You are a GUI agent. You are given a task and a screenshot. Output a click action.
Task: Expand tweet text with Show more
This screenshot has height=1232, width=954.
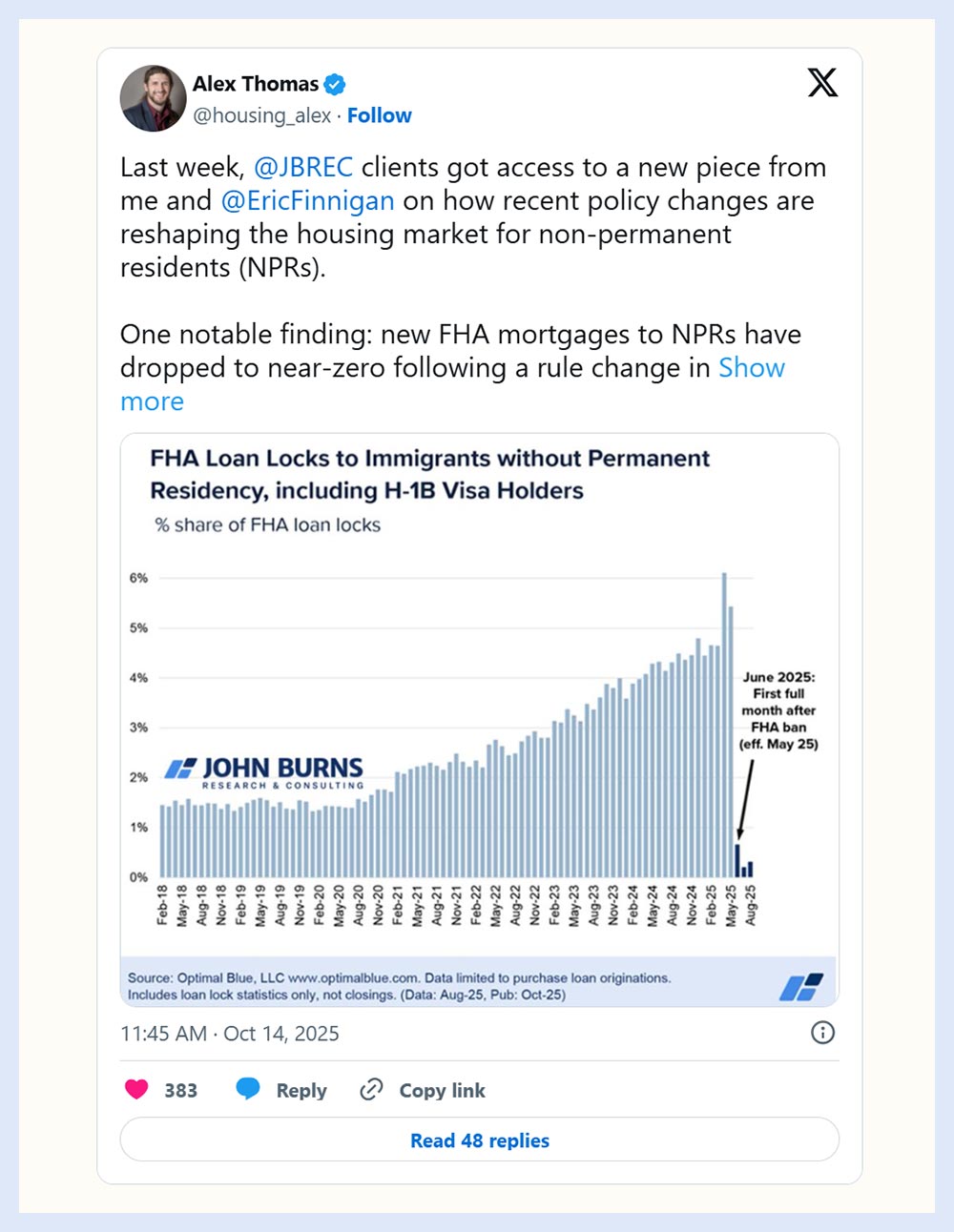click(x=751, y=368)
